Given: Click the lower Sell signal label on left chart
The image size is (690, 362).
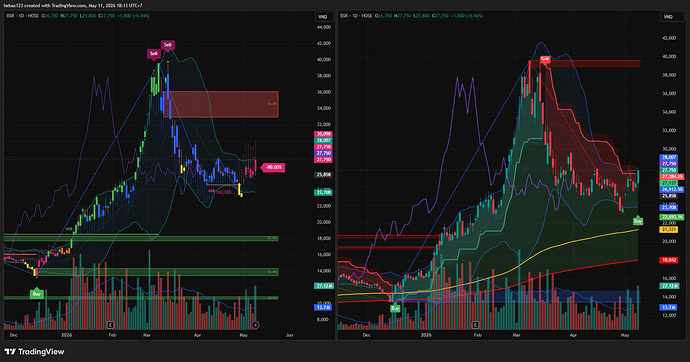Looking at the screenshot, I should pos(154,54).
